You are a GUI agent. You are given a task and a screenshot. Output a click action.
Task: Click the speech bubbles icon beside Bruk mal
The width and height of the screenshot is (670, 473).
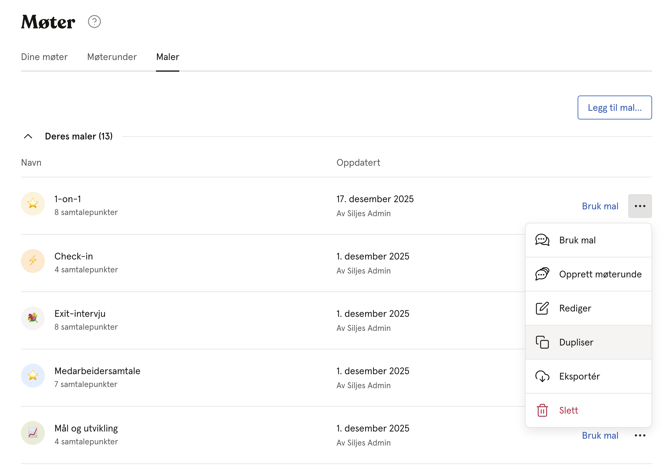coord(542,240)
